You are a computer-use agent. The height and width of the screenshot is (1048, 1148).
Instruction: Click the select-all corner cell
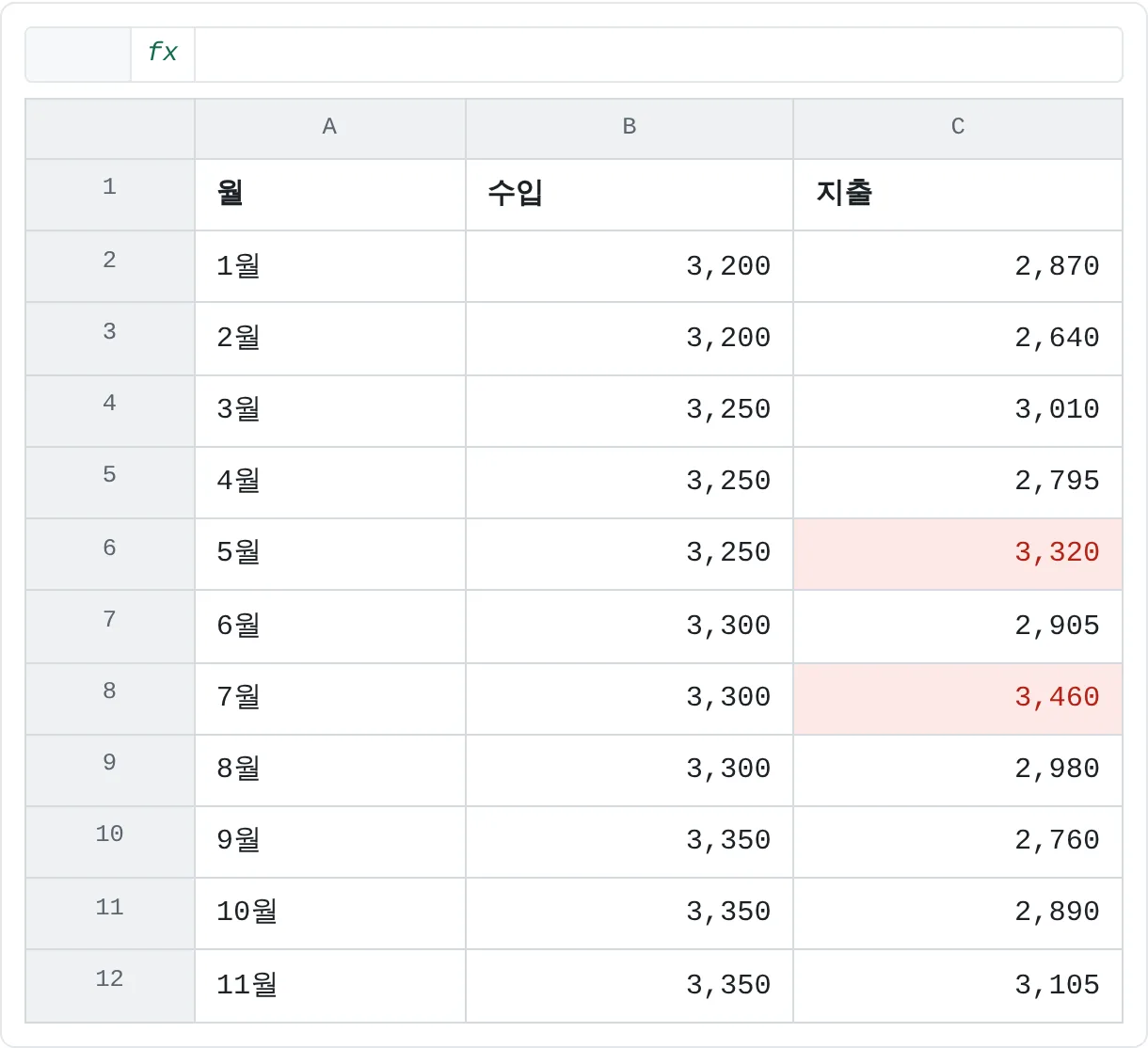pos(110,128)
